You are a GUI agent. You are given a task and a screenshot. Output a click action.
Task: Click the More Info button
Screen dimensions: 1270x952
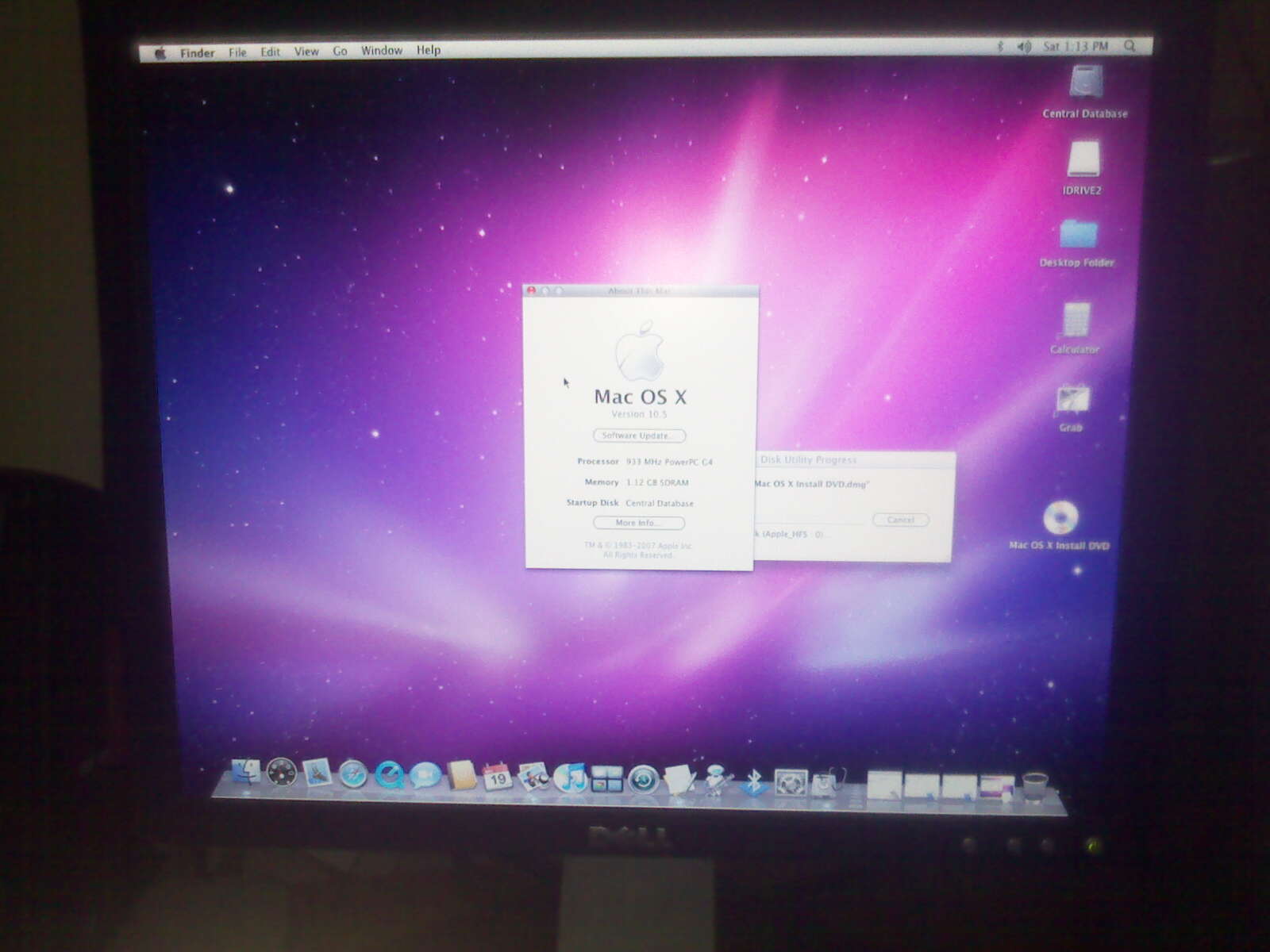pyautogui.click(x=638, y=523)
